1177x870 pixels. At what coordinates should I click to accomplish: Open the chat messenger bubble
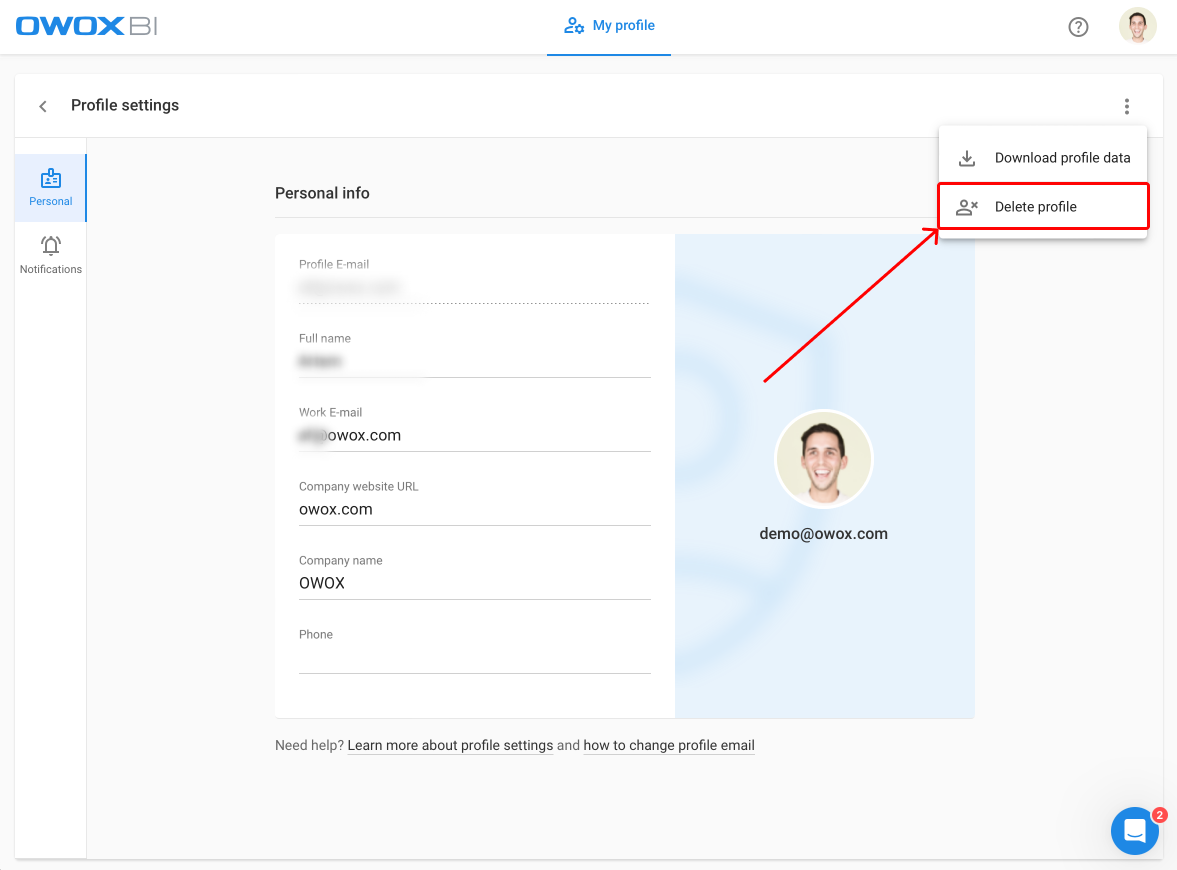[1134, 831]
